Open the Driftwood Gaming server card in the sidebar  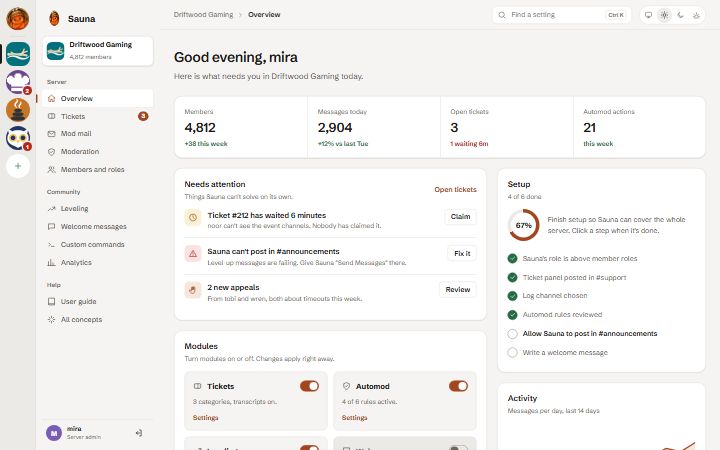coord(97,51)
